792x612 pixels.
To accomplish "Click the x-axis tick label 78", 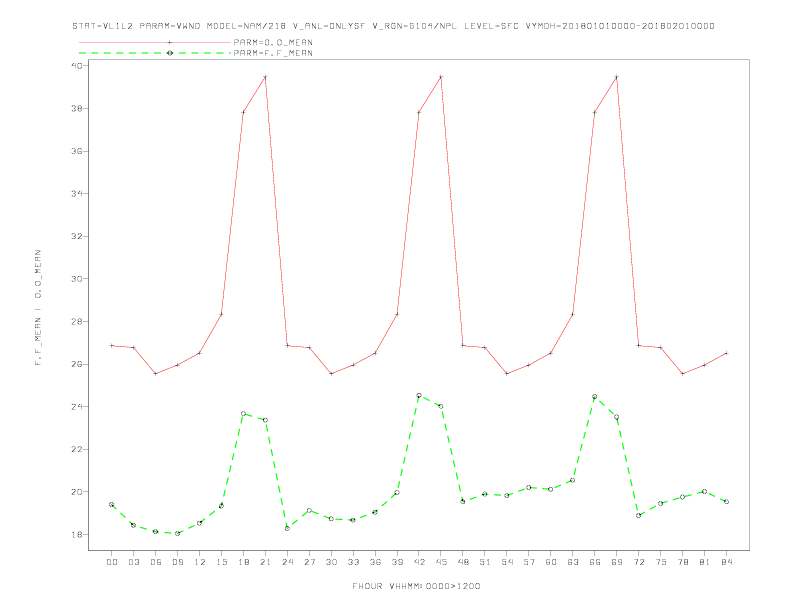I will (x=682, y=562).
